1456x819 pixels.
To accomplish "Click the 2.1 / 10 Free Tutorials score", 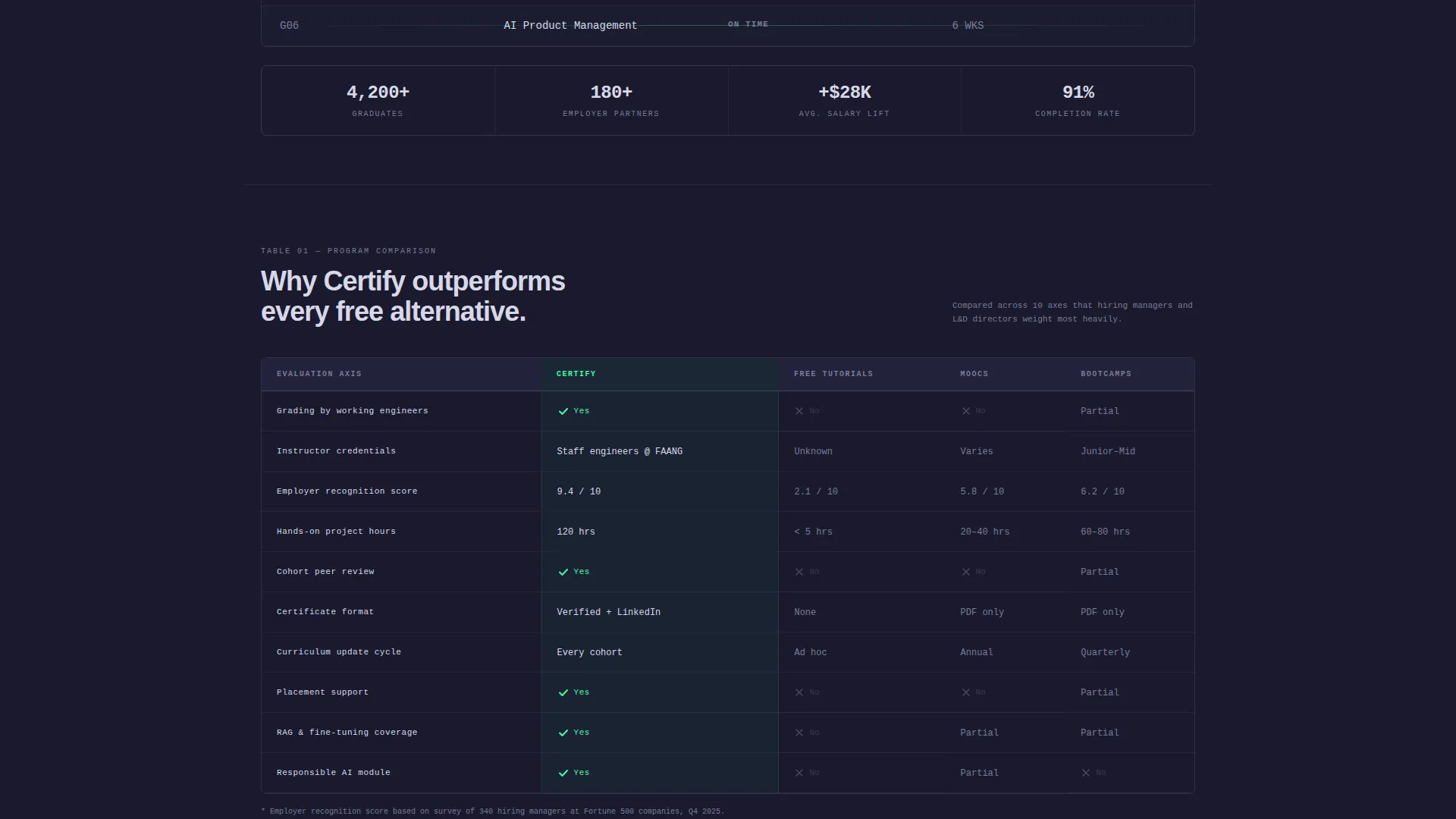I will pyautogui.click(x=816, y=491).
